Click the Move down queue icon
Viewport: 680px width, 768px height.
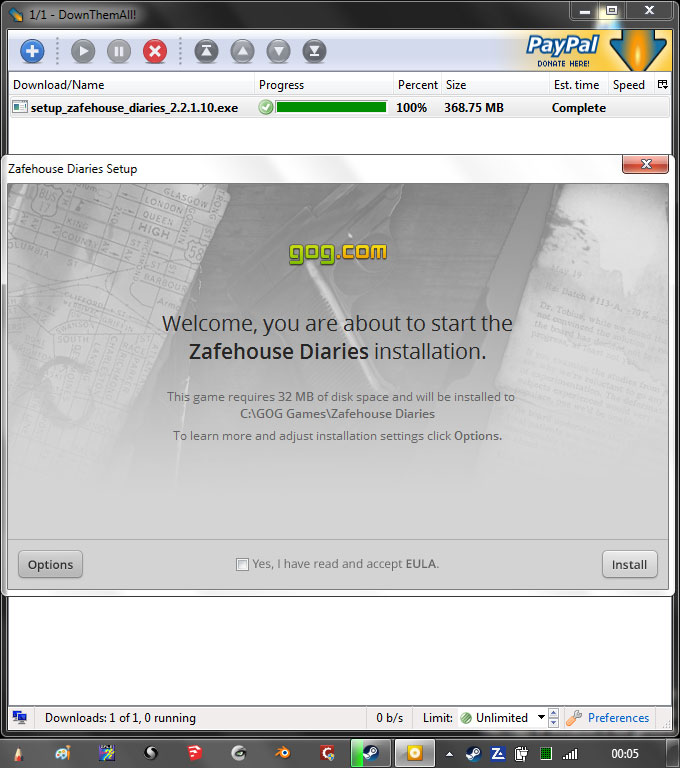point(278,51)
